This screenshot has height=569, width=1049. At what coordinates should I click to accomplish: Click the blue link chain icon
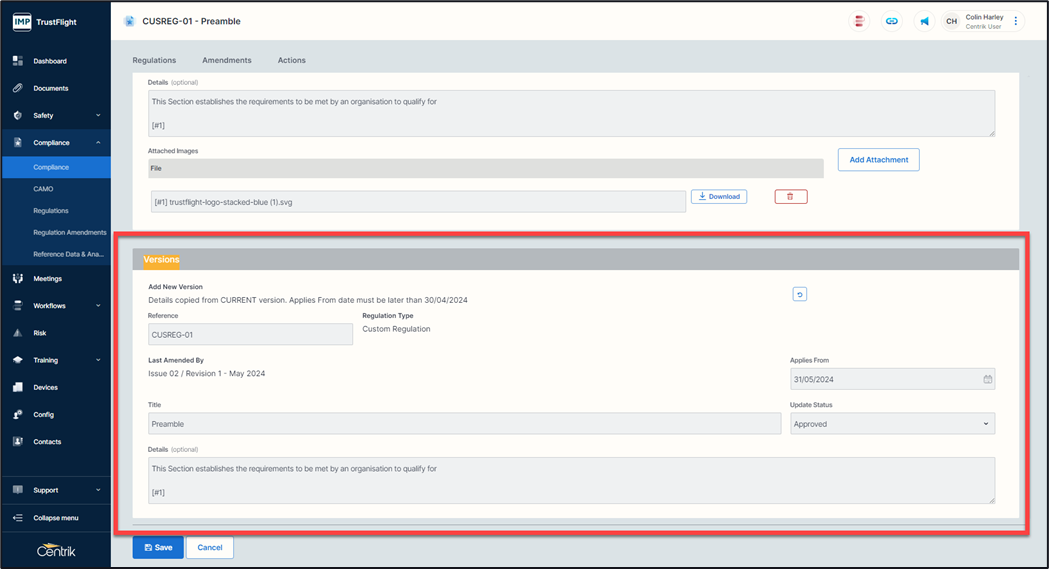891,21
